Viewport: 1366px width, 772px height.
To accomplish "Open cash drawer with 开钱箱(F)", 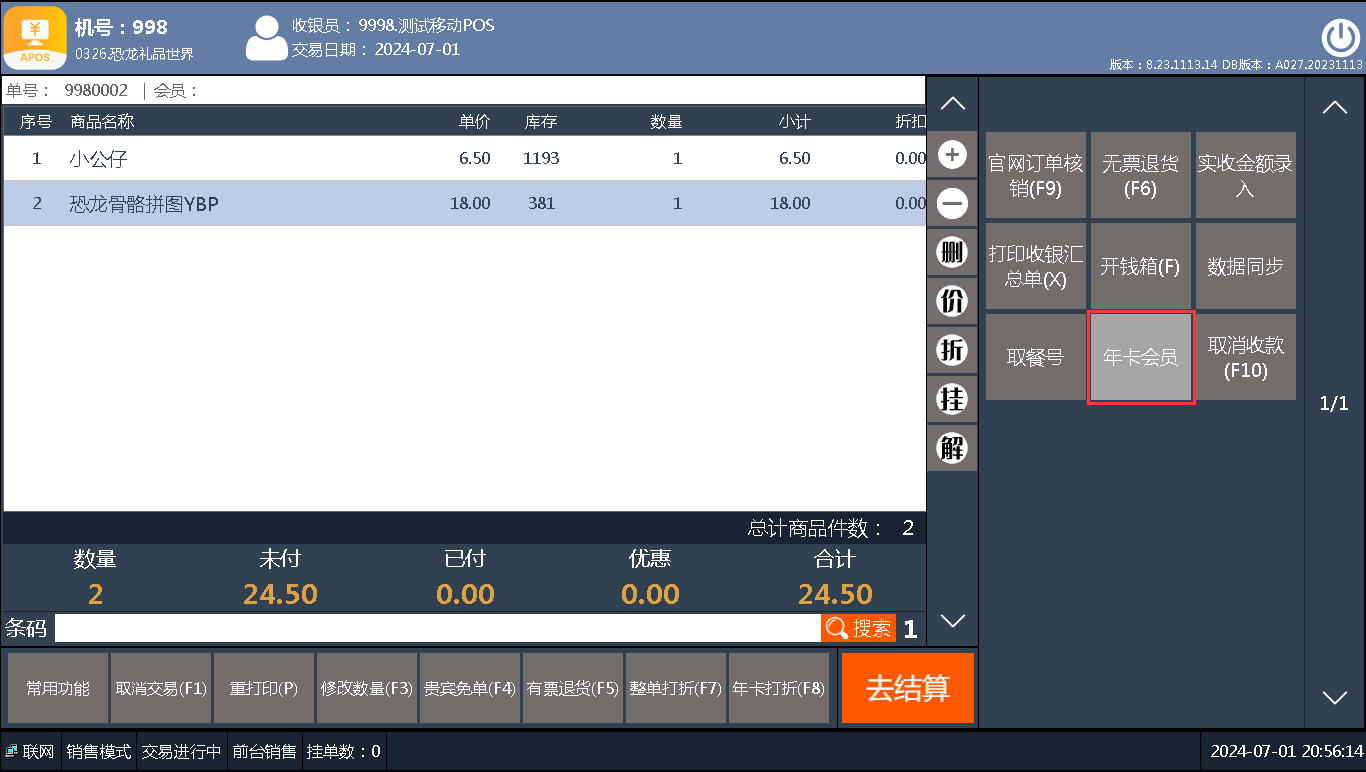I will [x=1141, y=266].
